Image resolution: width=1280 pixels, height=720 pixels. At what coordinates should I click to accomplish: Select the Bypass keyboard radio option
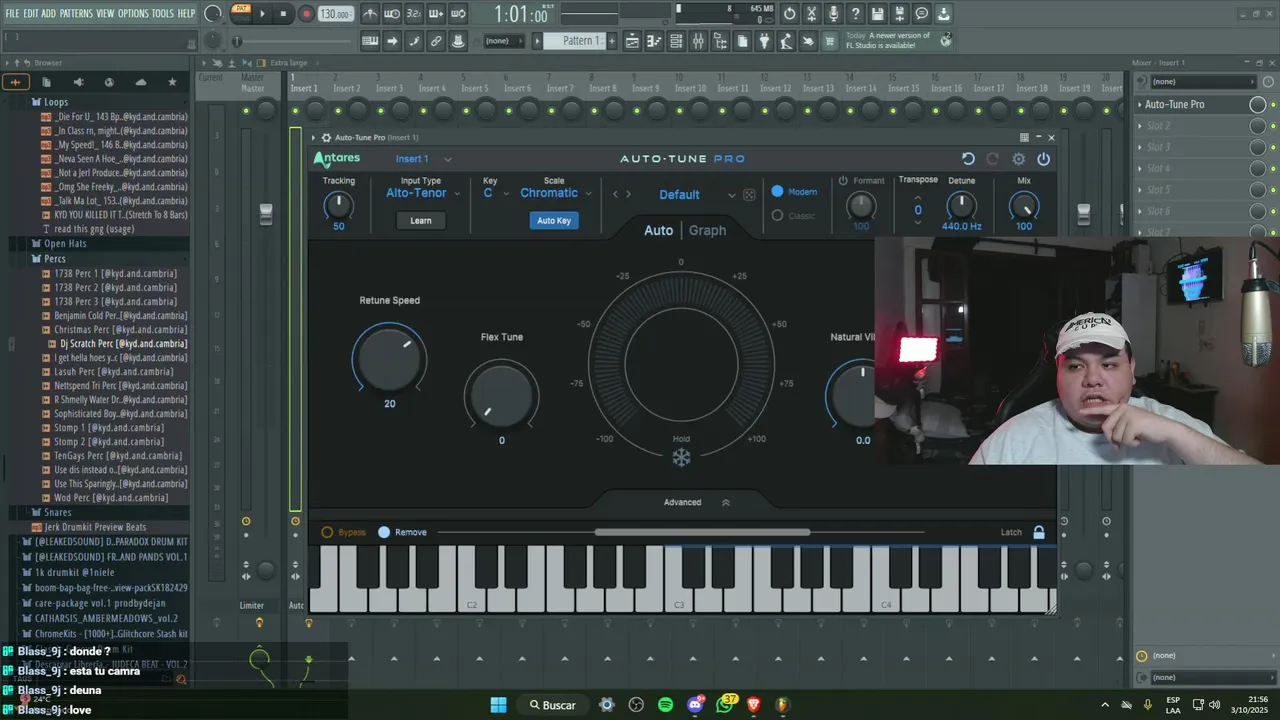click(x=327, y=532)
